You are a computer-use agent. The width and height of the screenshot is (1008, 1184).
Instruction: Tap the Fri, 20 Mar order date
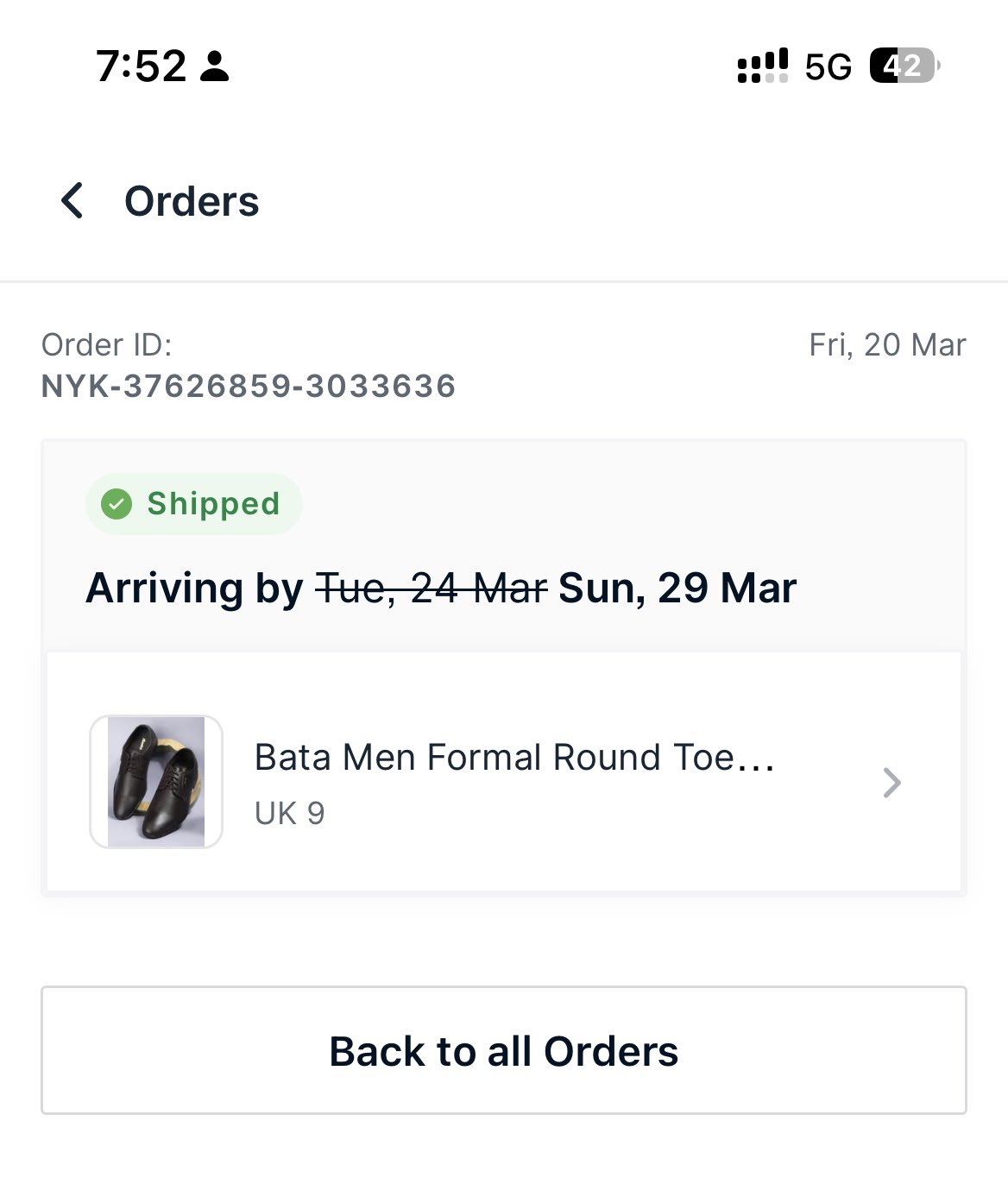pyautogui.click(x=886, y=344)
